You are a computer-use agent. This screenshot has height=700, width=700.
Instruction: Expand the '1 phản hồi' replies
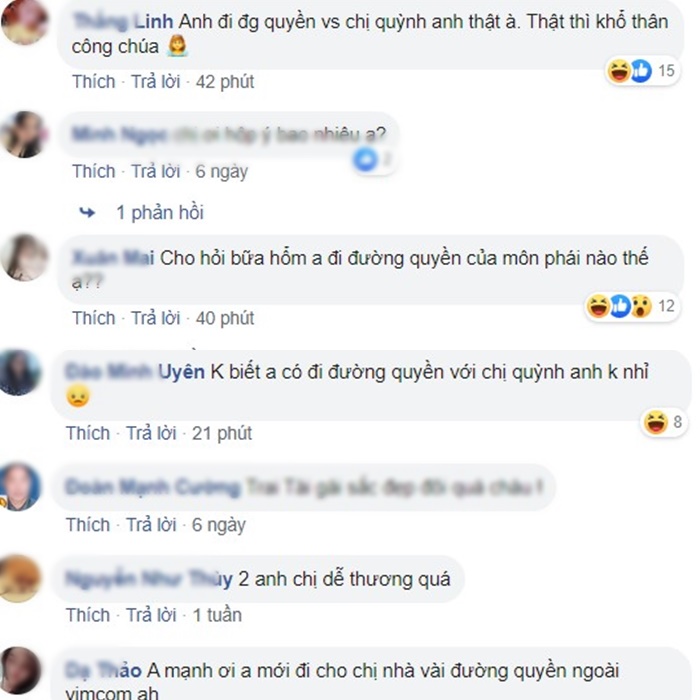coord(160,212)
